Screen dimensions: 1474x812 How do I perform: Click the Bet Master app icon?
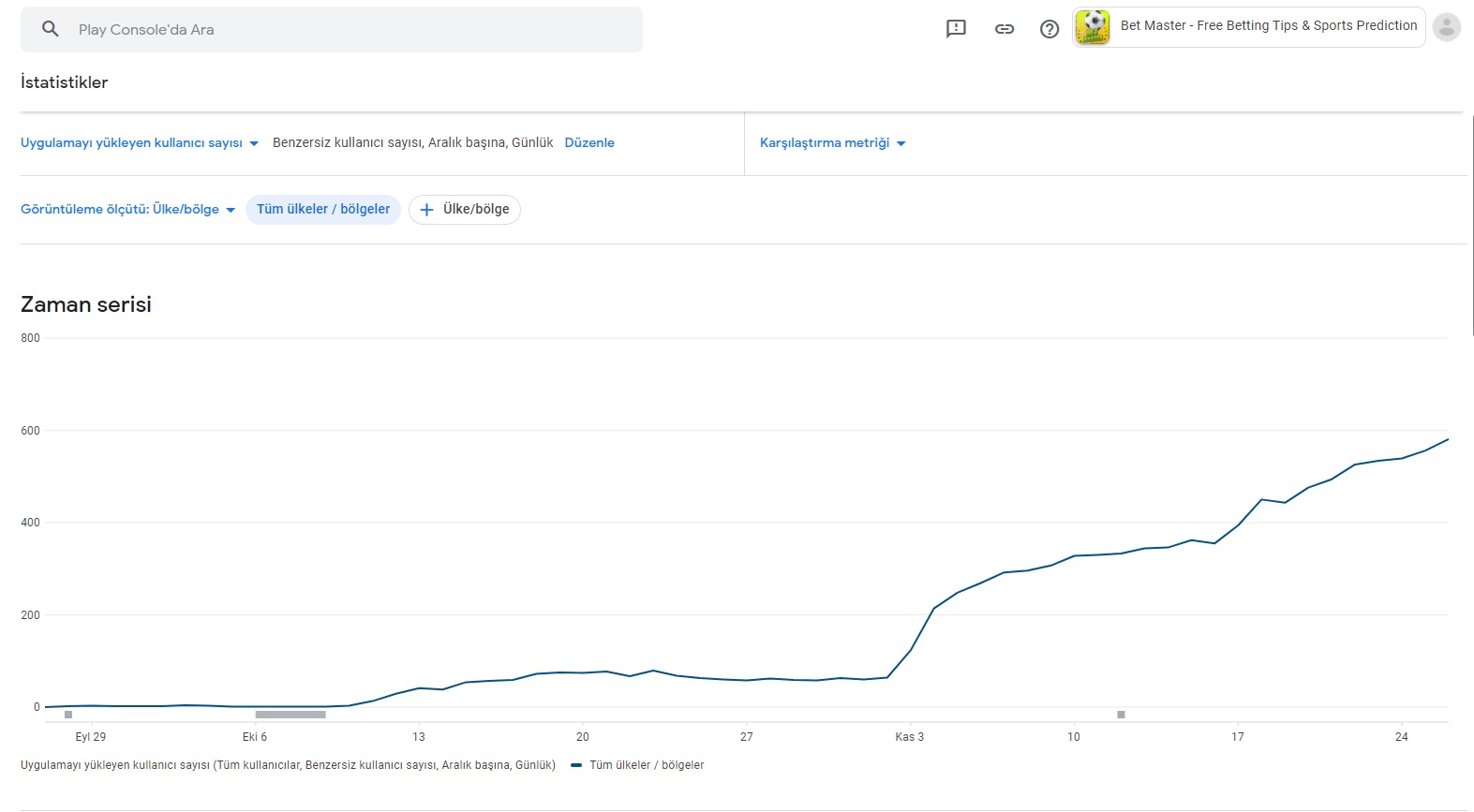pos(1093,26)
